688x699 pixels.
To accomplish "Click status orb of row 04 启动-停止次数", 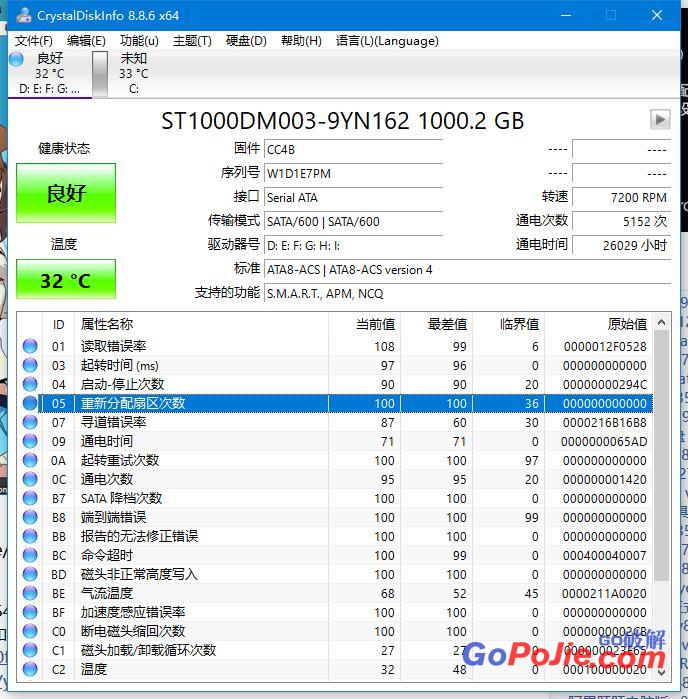I will pyautogui.click(x=30, y=384).
